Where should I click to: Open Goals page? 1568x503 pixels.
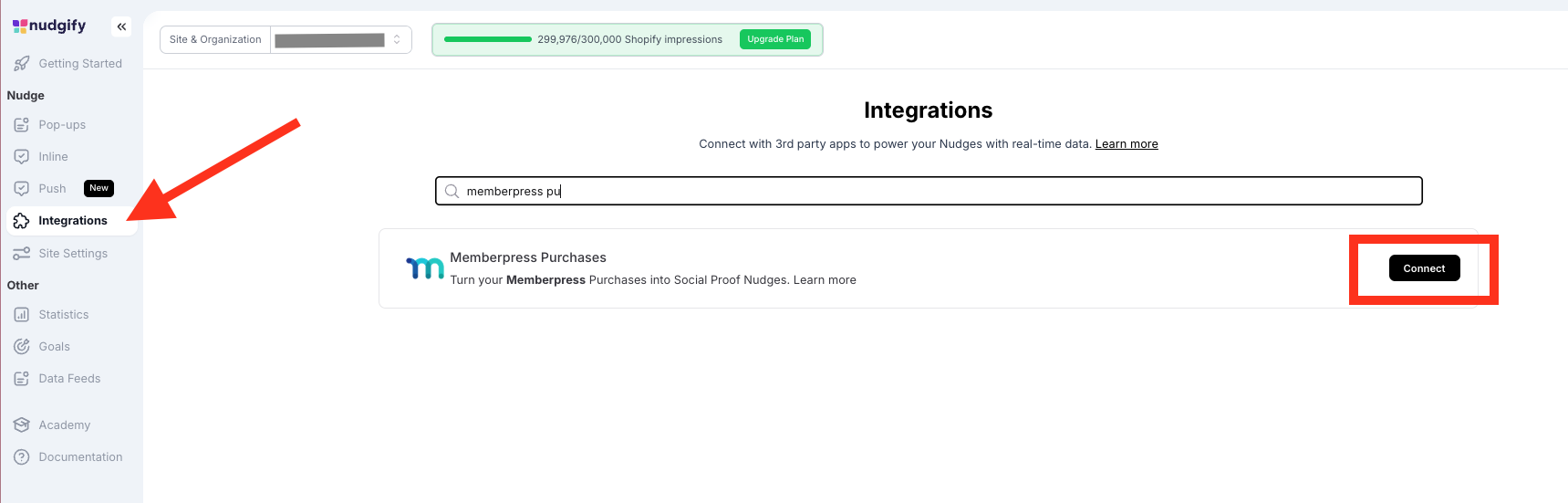(x=55, y=347)
